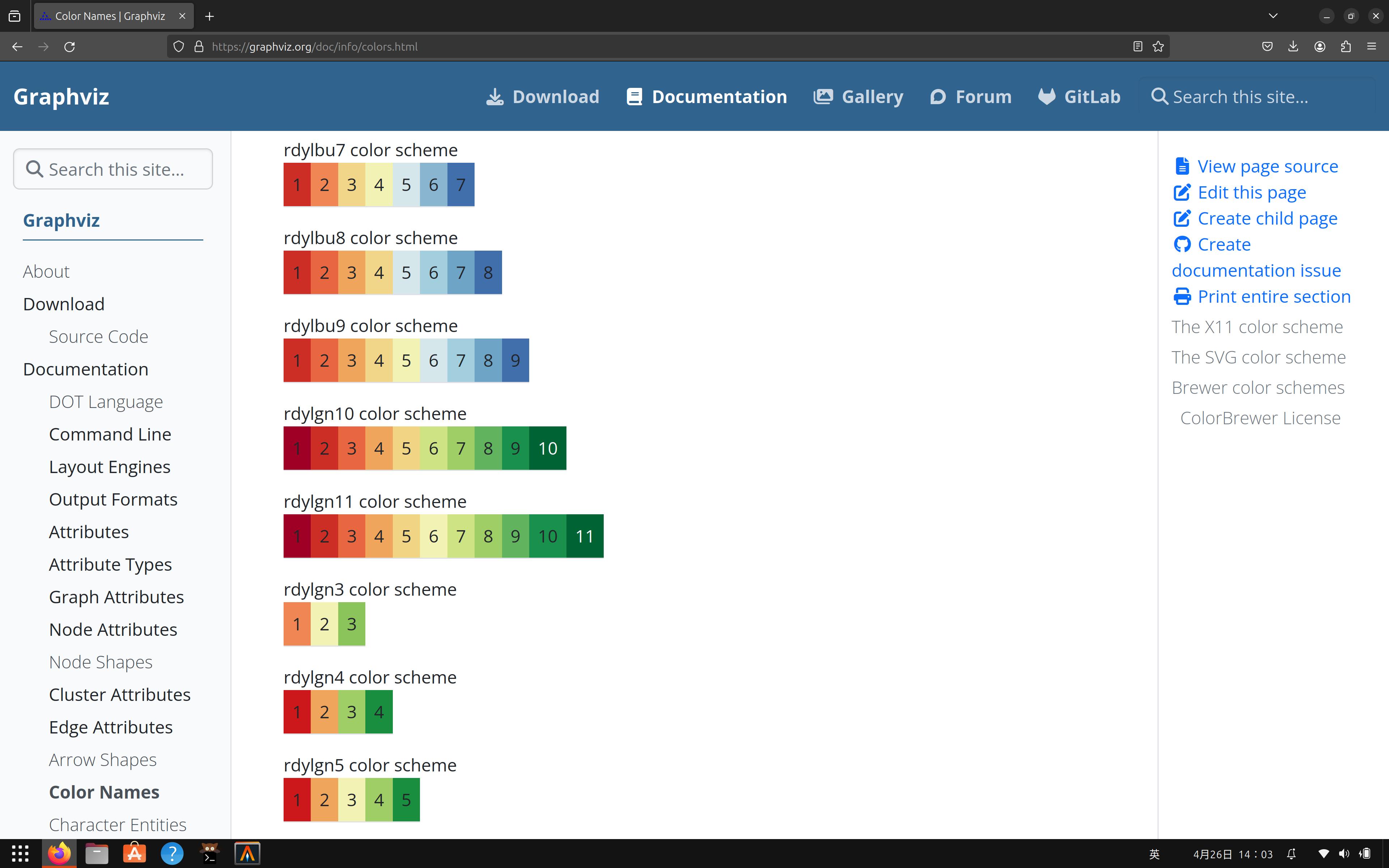
Task: Open Firefox downloads panel icon
Action: [1293, 47]
